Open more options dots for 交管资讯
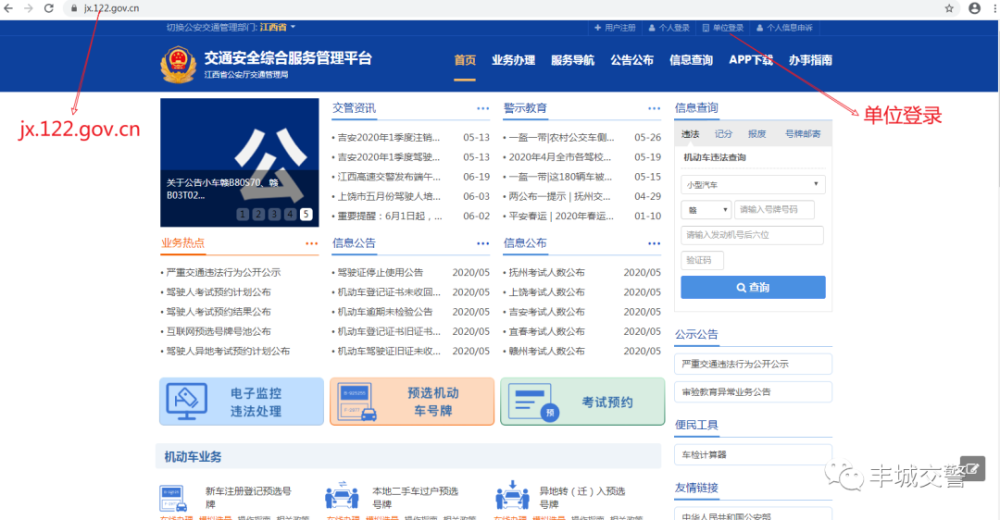1000x520 pixels. (483, 108)
